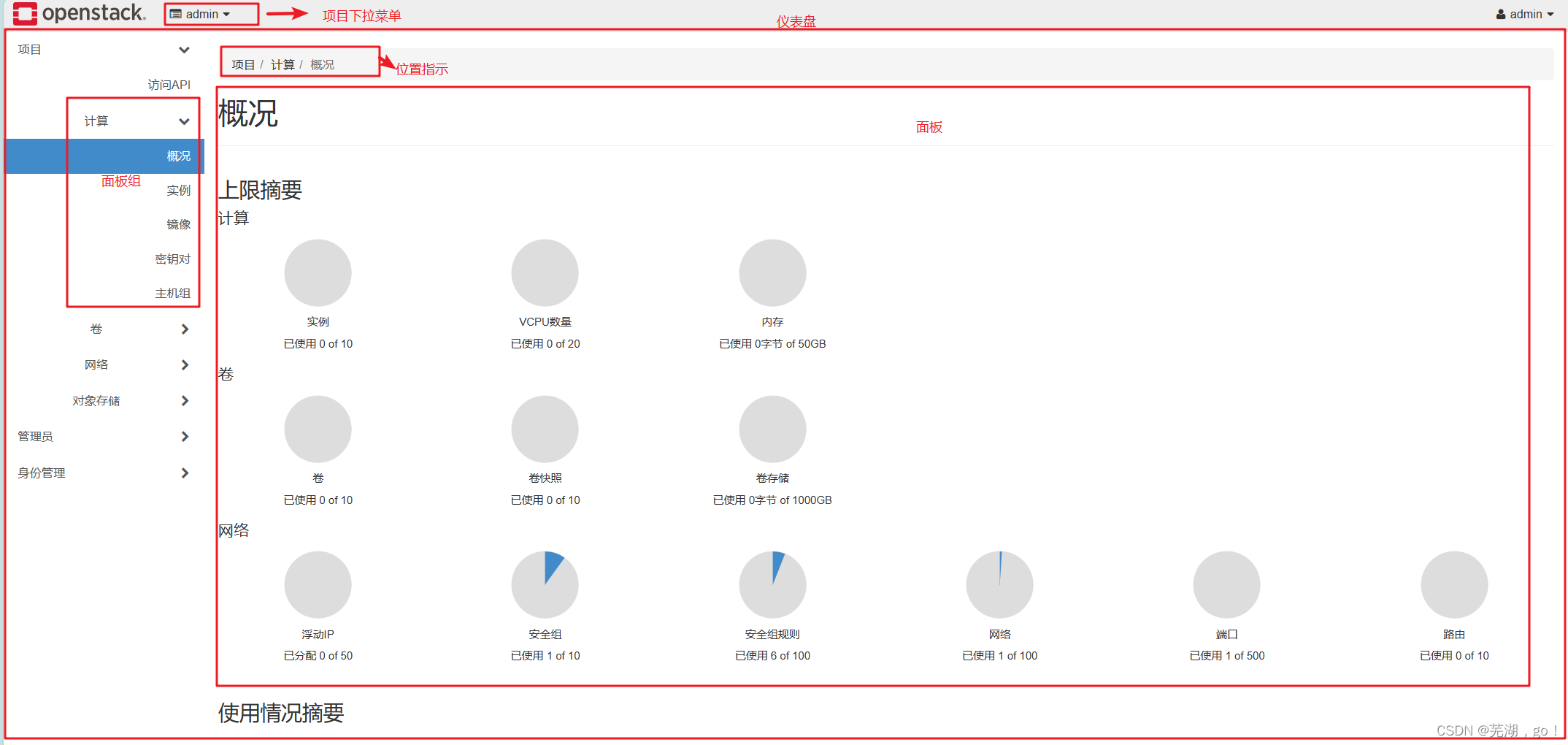Expand the 网络 sidebar section

point(96,364)
